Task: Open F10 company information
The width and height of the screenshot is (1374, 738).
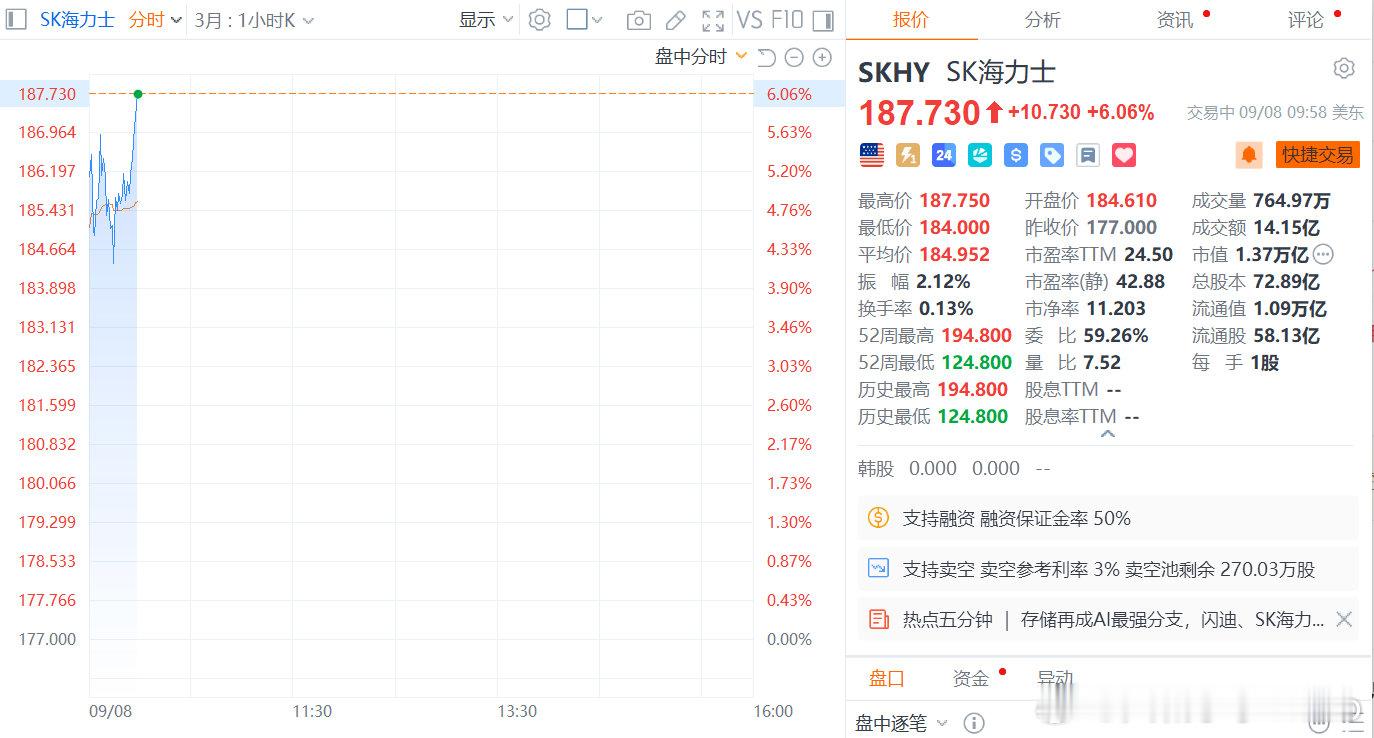Action: [x=787, y=20]
